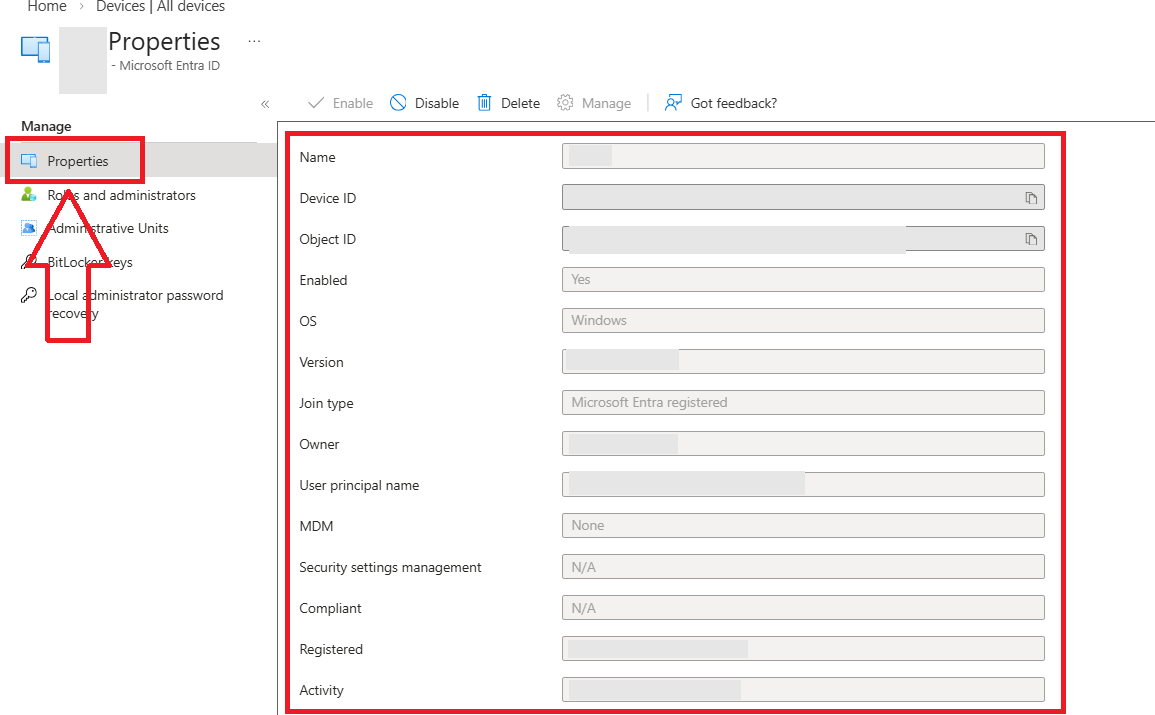The width and height of the screenshot is (1155, 715).
Task: Click the OS field showing Windows
Action: pyautogui.click(x=803, y=320)
